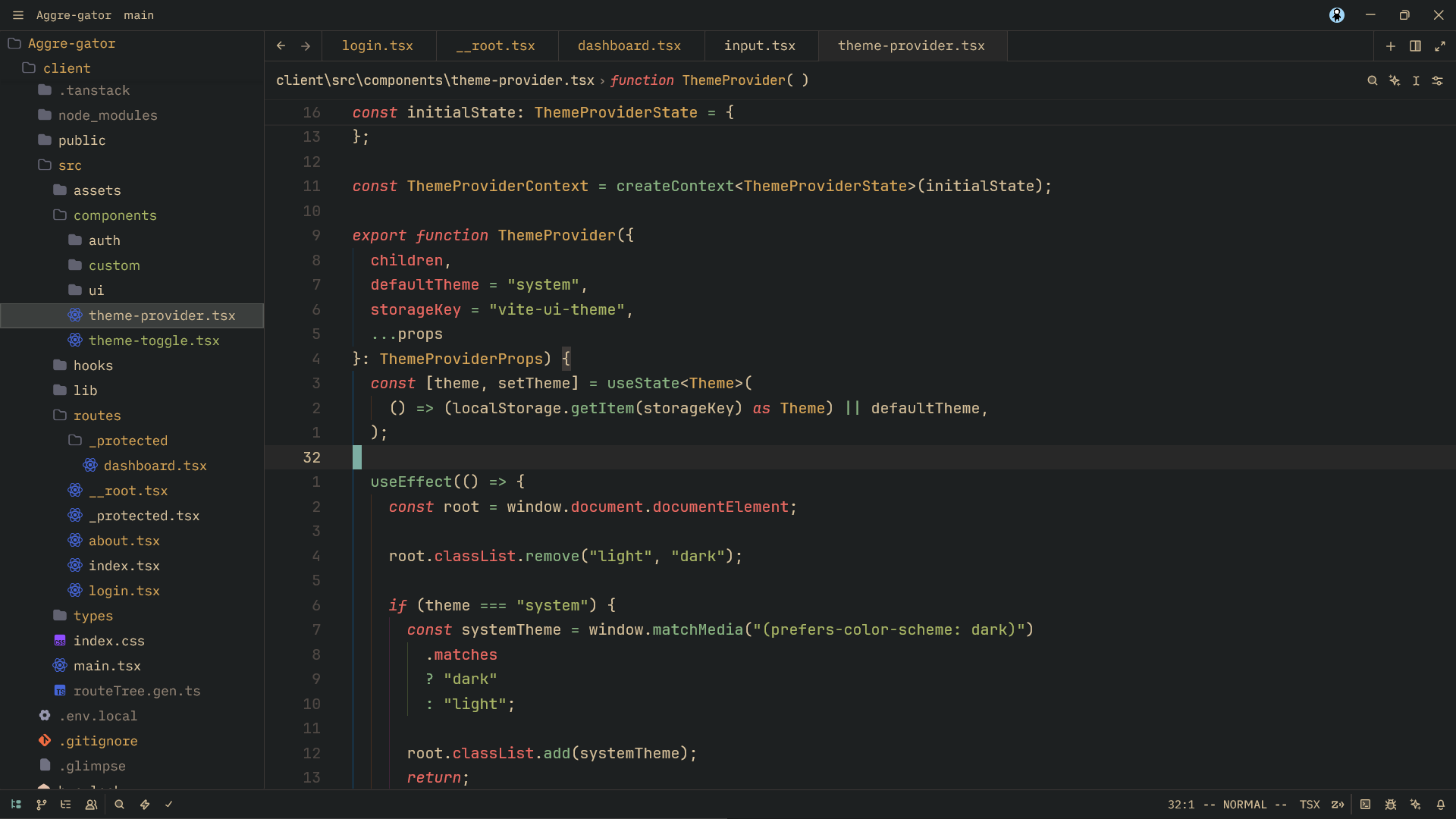Toggle the outline panel icon

pos(66,805)
